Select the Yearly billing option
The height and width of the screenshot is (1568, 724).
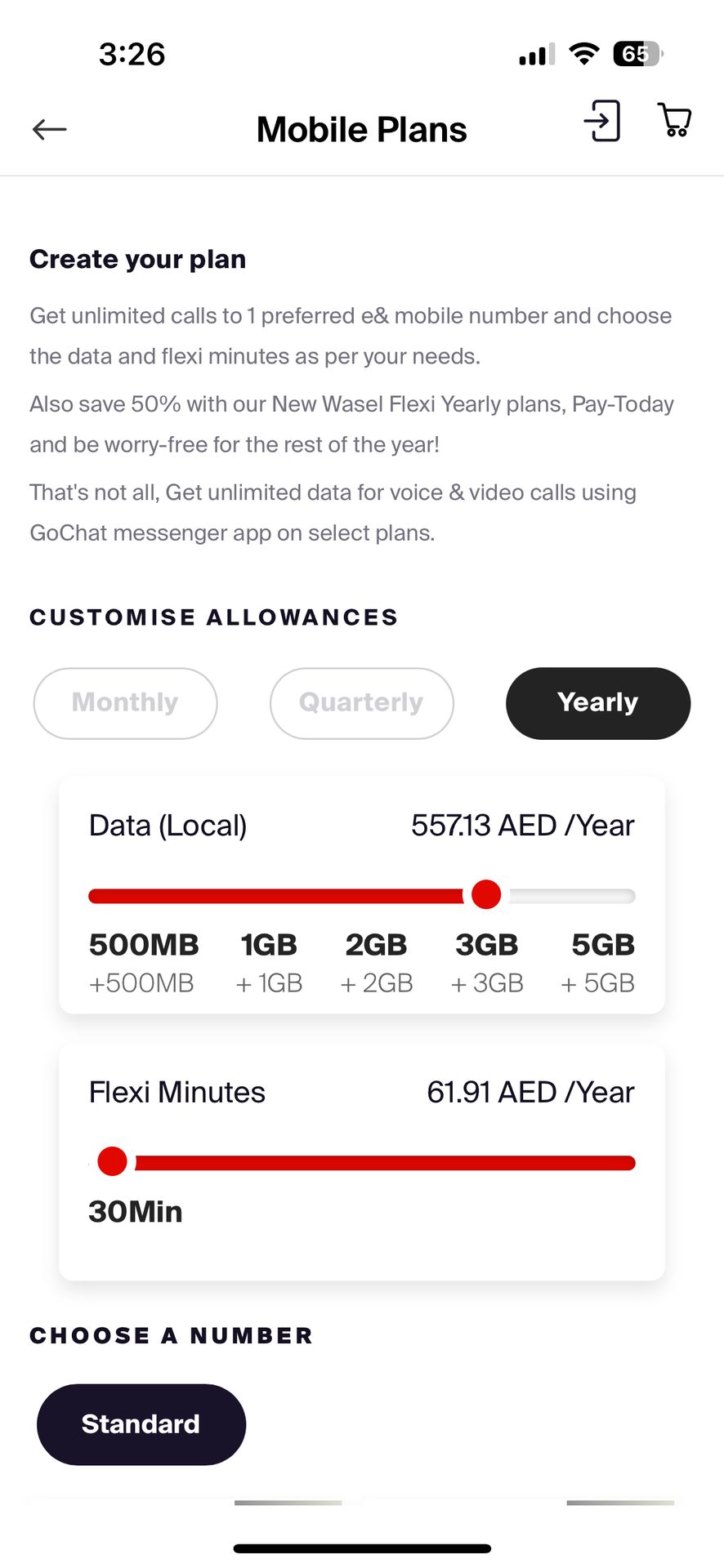(x=597, y=703)
